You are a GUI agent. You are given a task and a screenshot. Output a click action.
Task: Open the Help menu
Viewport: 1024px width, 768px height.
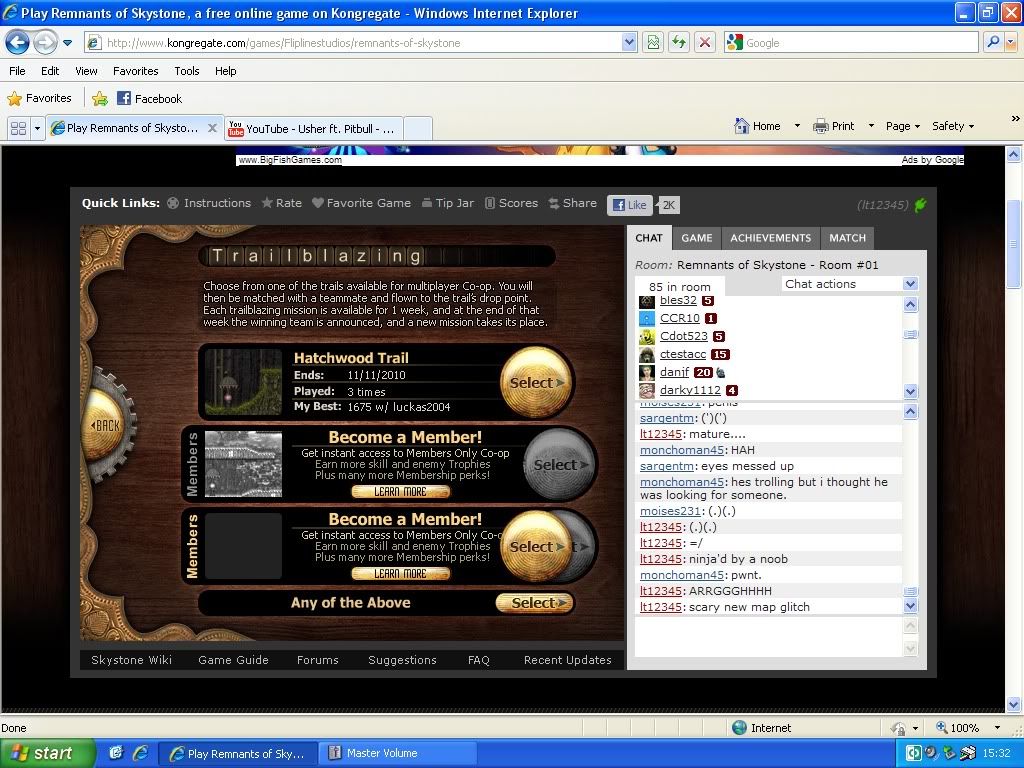225,71
